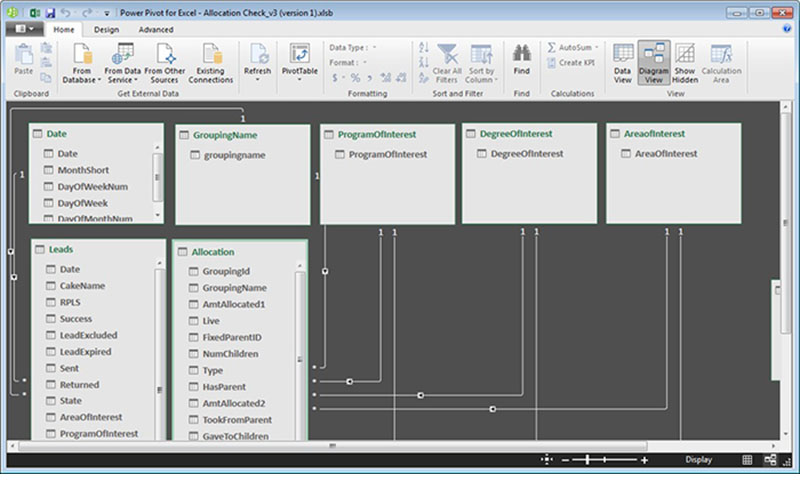Toggle Diagram View button
This screenshot has width=800, height=500.
654,63
